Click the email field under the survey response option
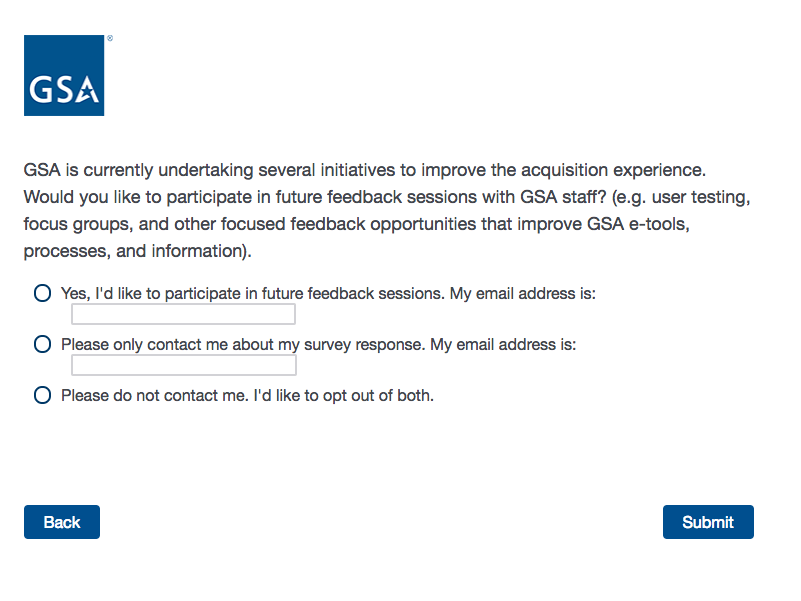 click(x=184, y=366)
